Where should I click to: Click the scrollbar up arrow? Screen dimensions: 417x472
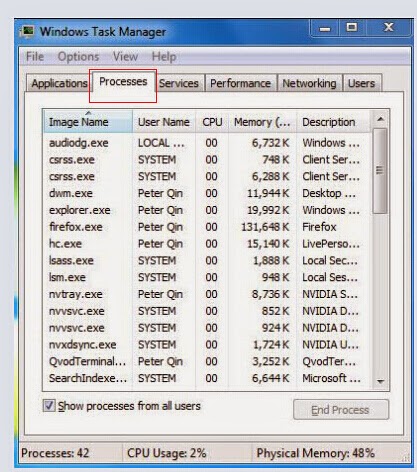click(x=380, y=119)
